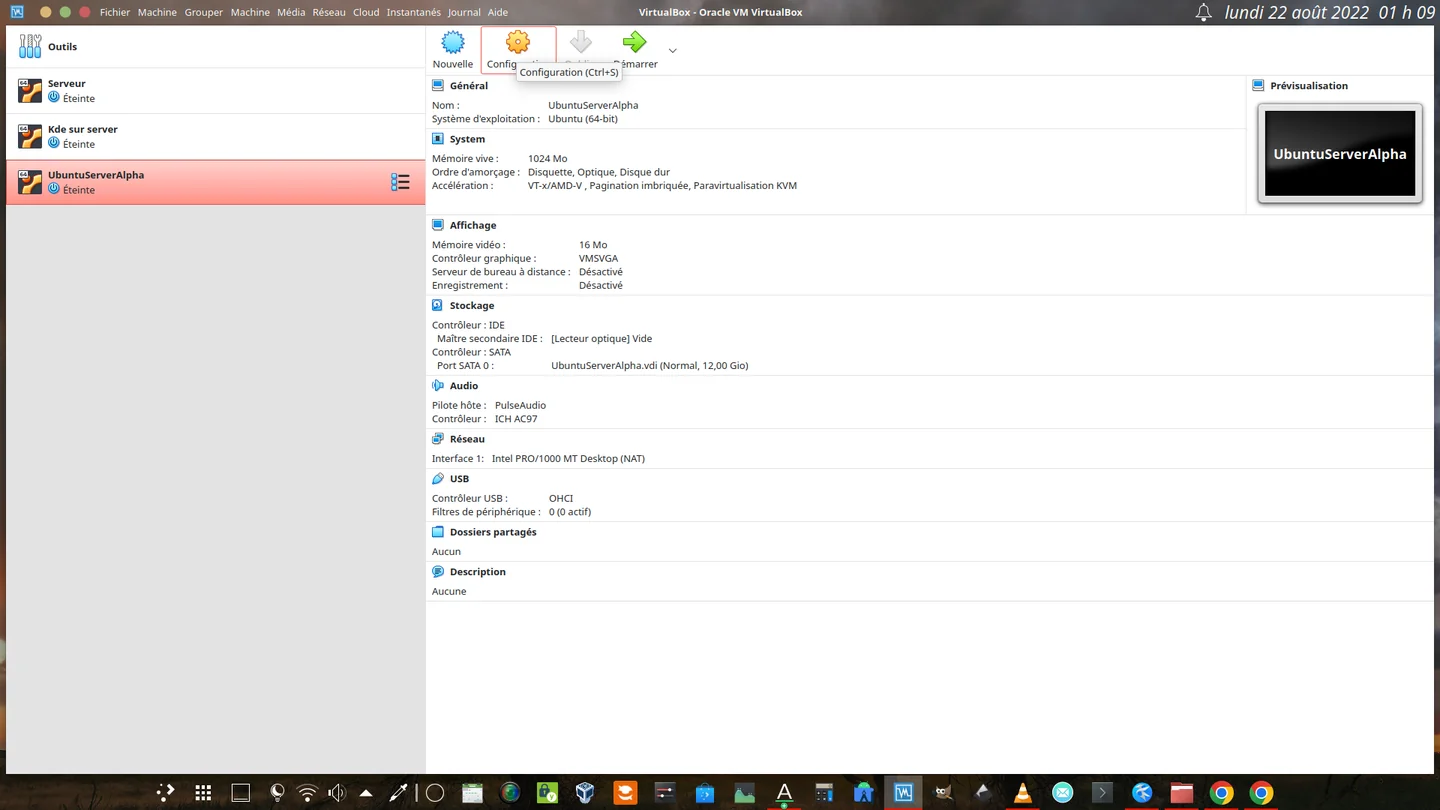Image resolution: width=1440 pixels, height=810 pixels.
Task: Open the Réseau menu
Action: 329,12
